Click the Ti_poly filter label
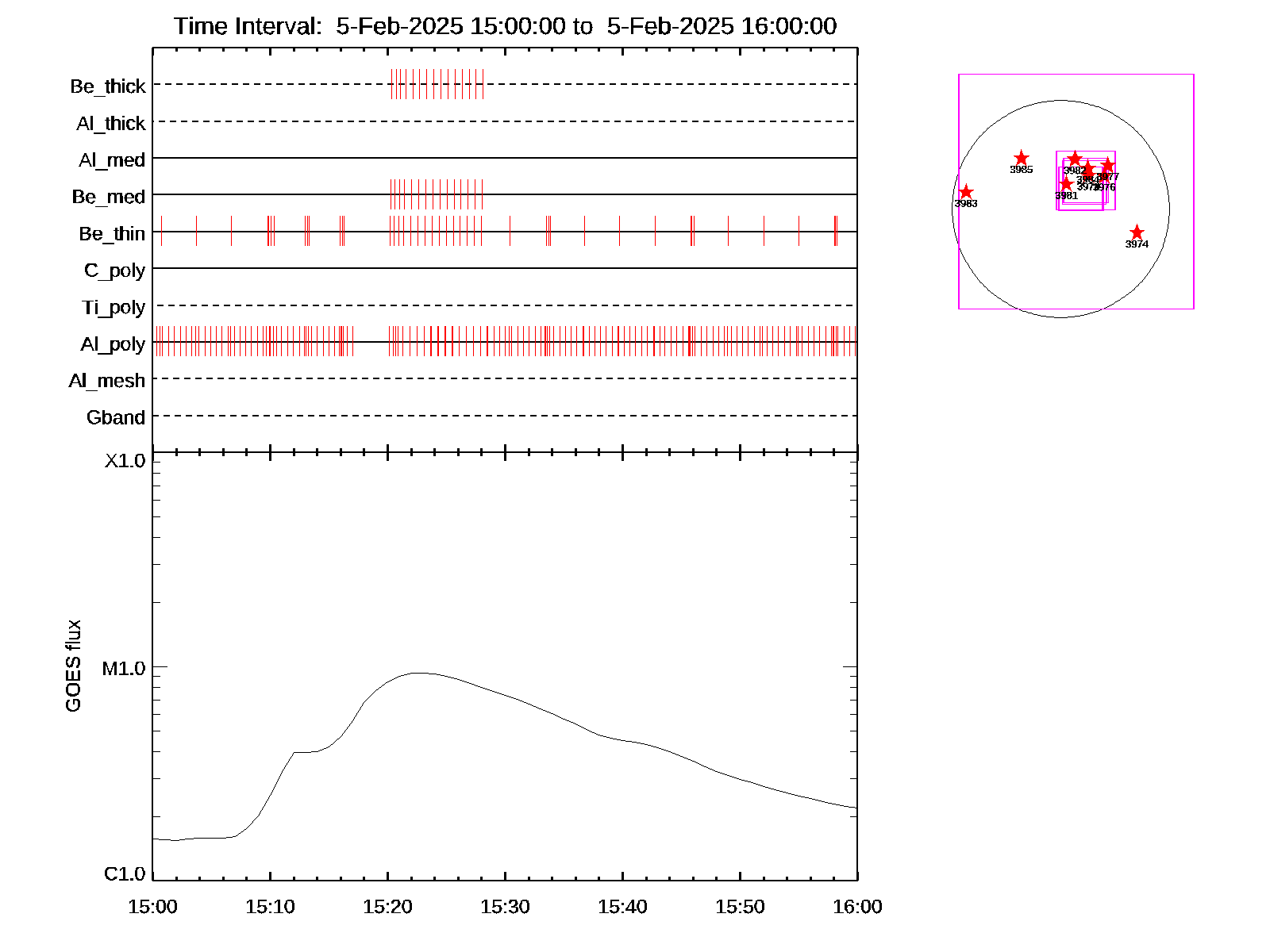Screen dimensions: 1270x952 pyautogui.click(x=114, y=307)
